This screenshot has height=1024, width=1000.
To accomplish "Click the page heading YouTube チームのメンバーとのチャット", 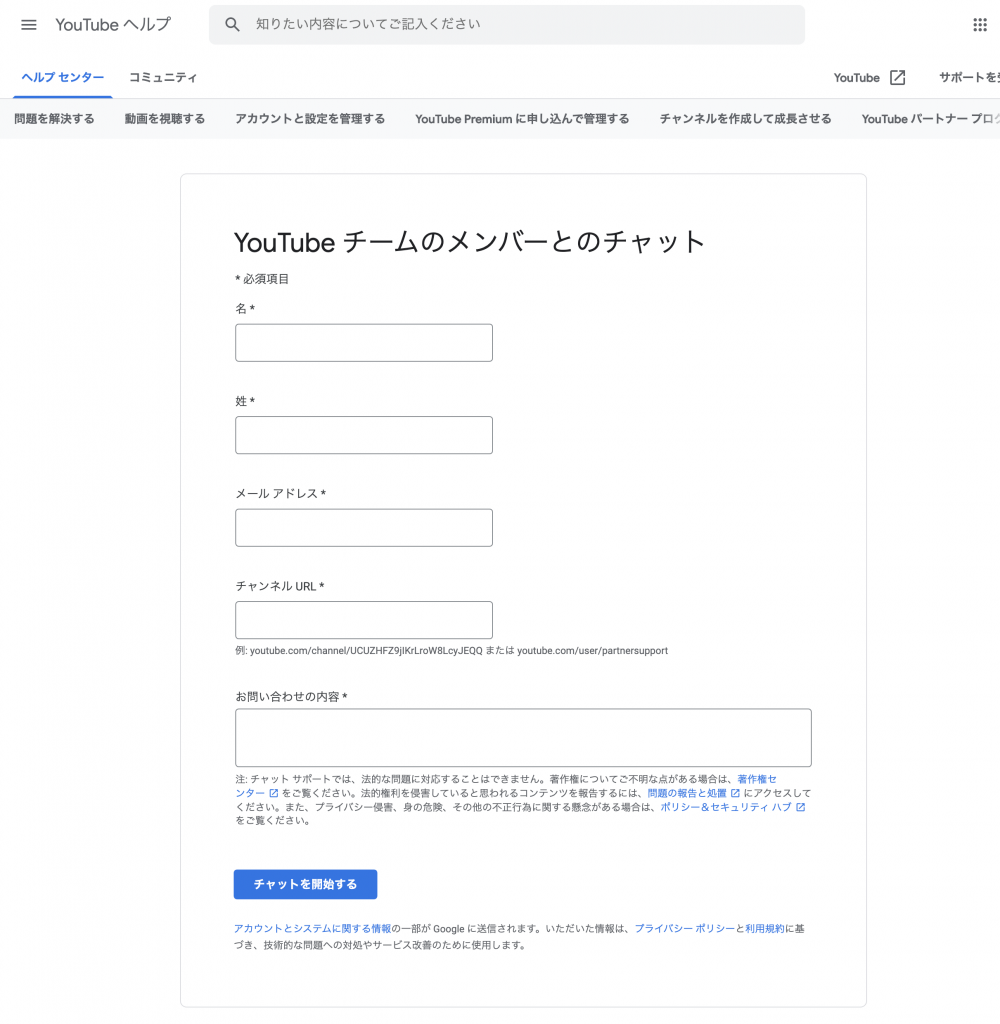I will [x=470, y=242].
